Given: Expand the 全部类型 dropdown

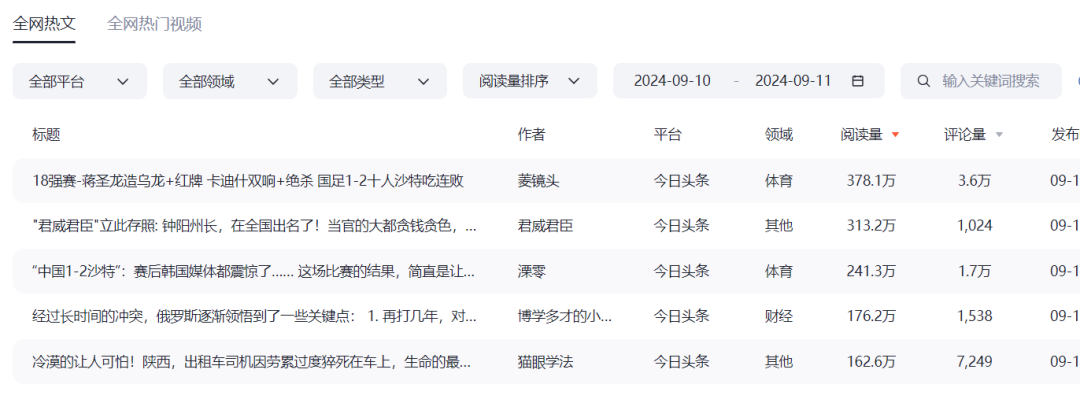Looking at the screenshot, I should tap(380, 81).
